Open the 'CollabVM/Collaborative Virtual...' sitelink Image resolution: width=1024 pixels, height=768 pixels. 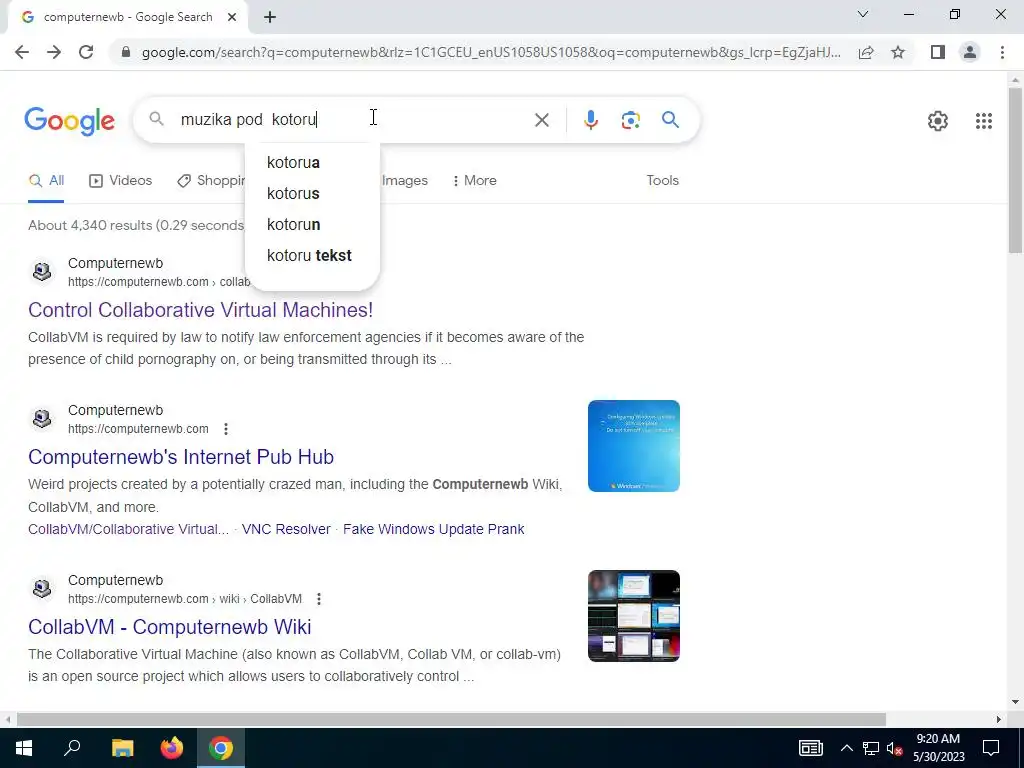click(129, 529)
